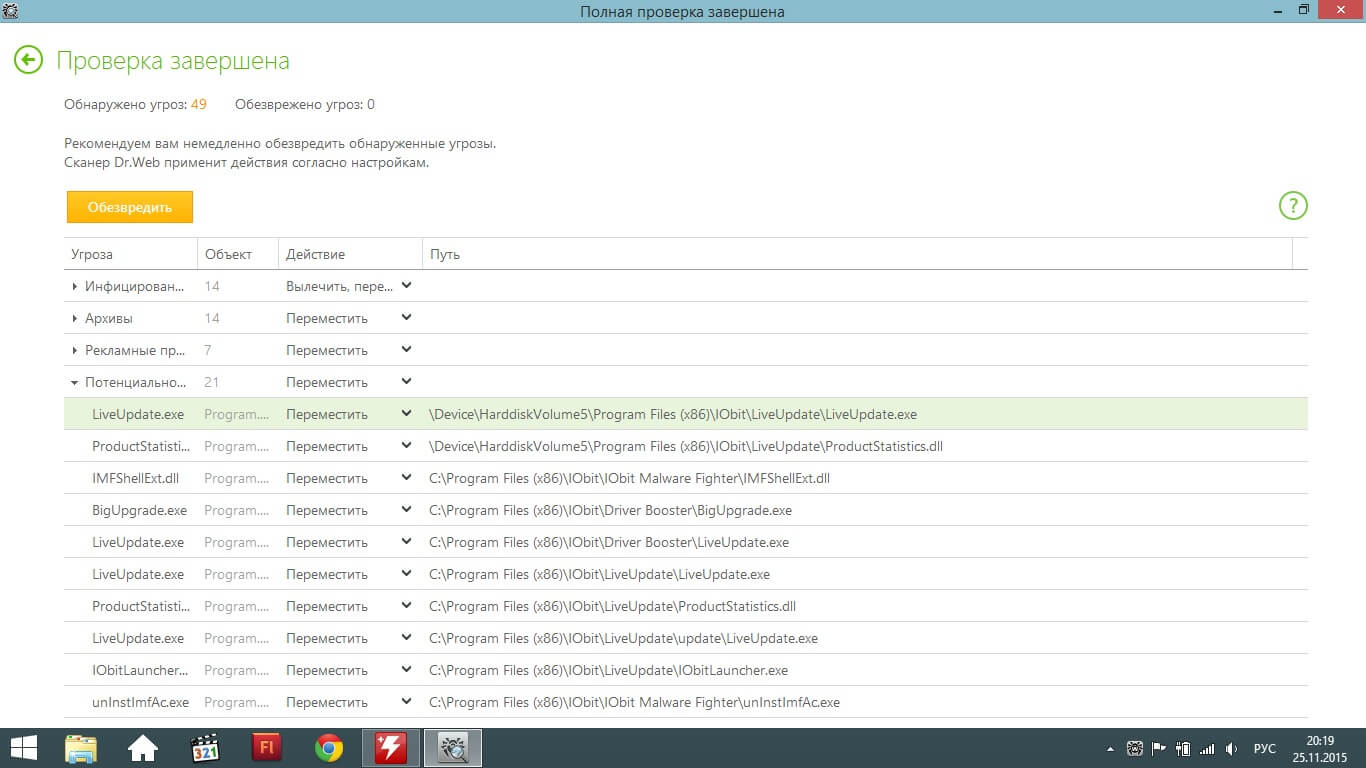Sort by the Действие column header
Image resolution: width=1366 pixels, height=768 pixels.
click(x=350, y=254)
